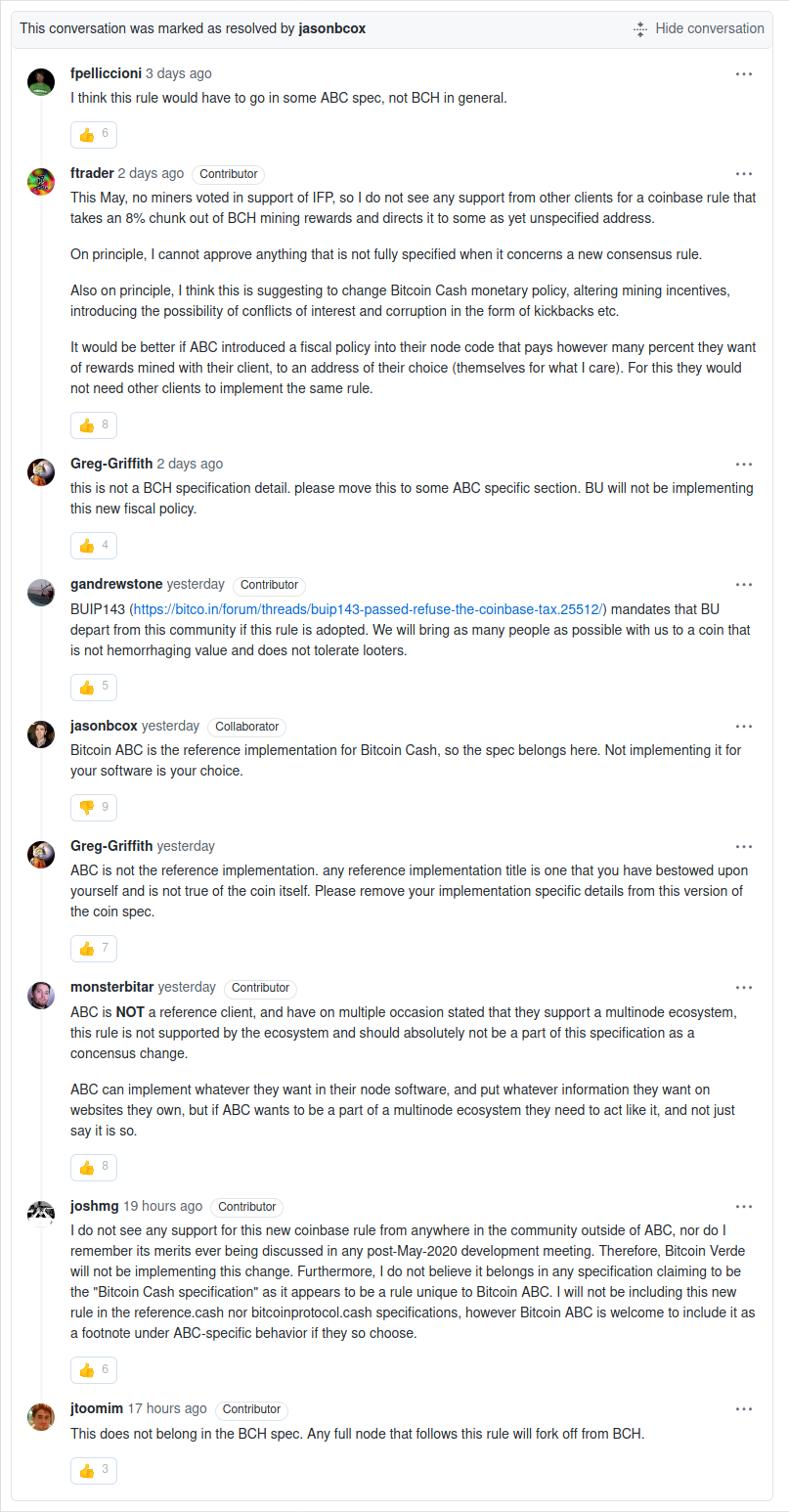Screen dimensions: 789x1512
Task: Click jtoomim's avatar picture
Action: click(41, 1417)
